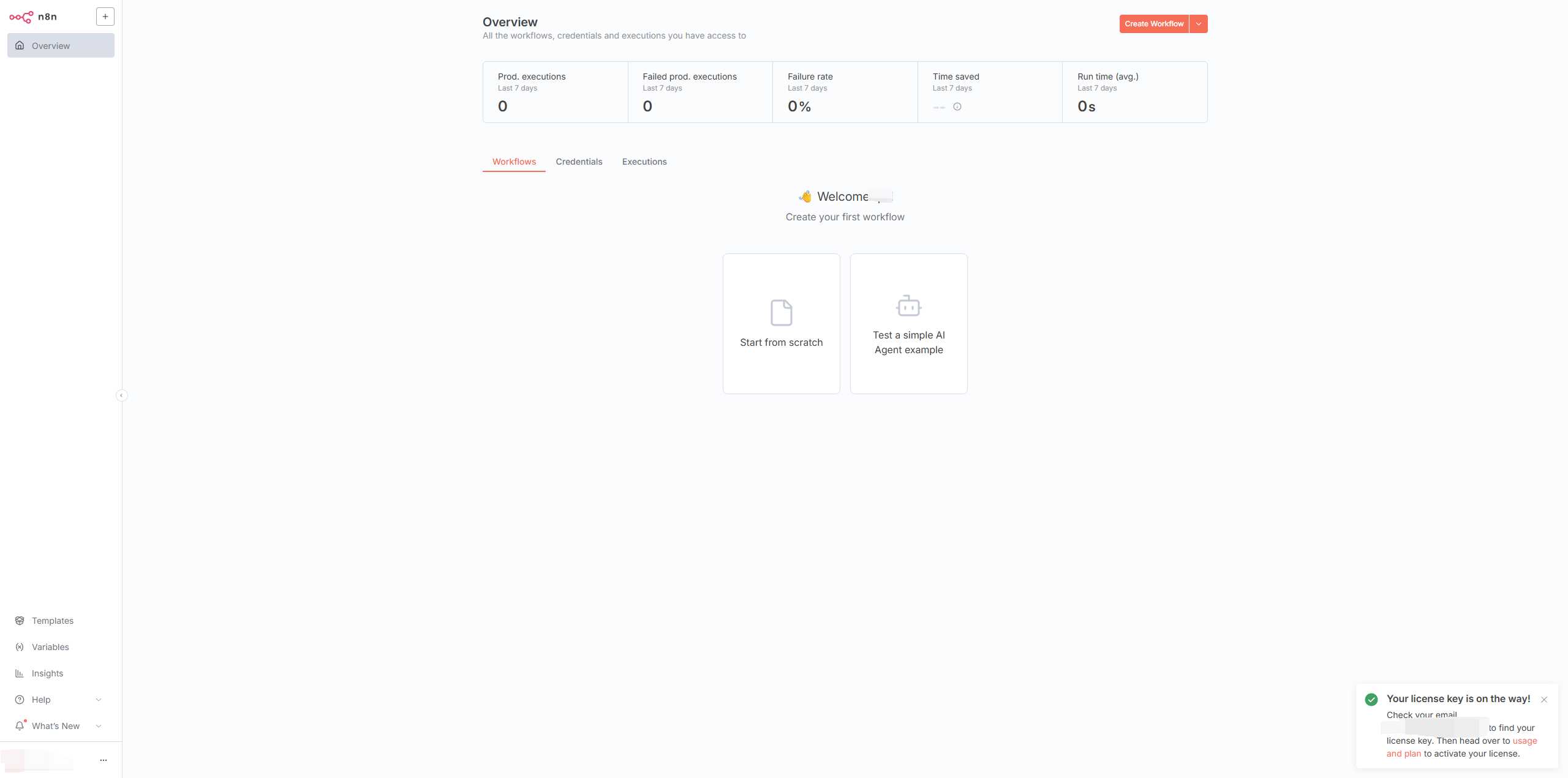Click the plus button beside n8n logo

point(105,17)
